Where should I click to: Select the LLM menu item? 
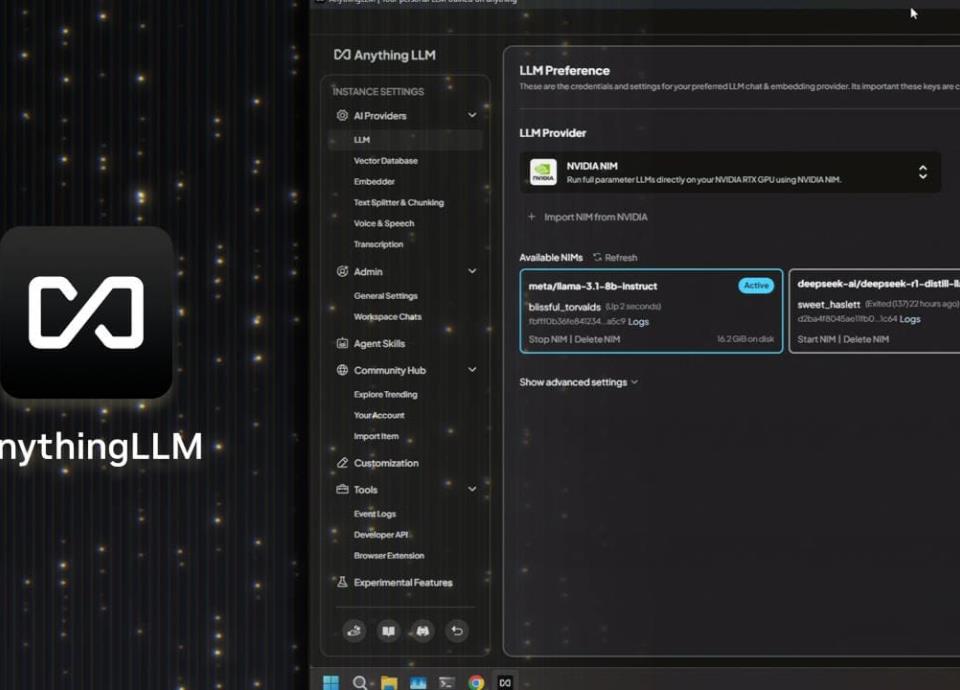pos(405,140)
